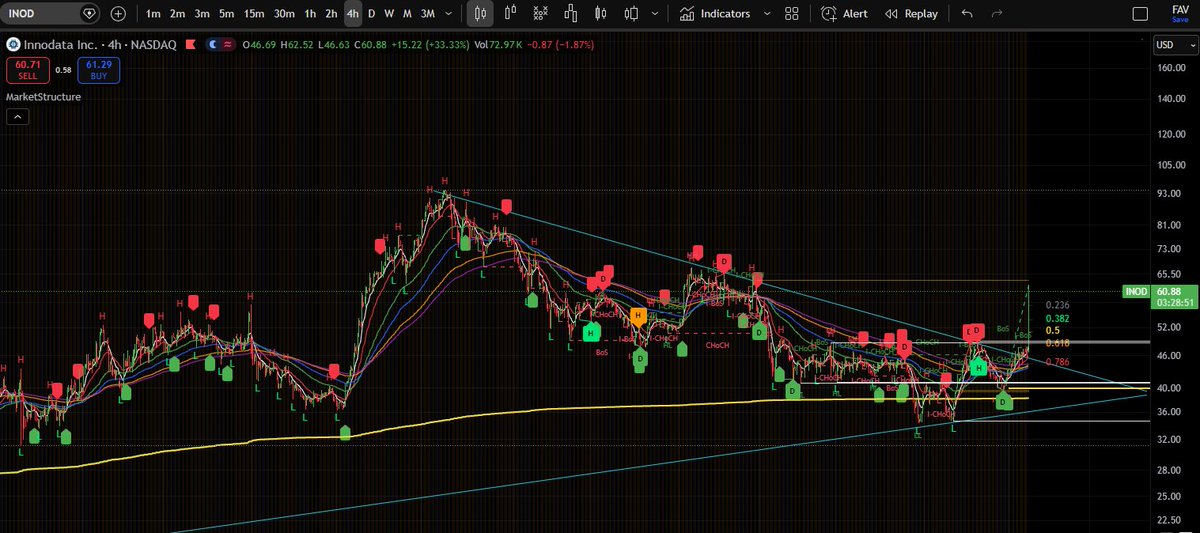1200x533 pixels.
Task: Click the Innodata company logo icon
Action: coord(13,46)
